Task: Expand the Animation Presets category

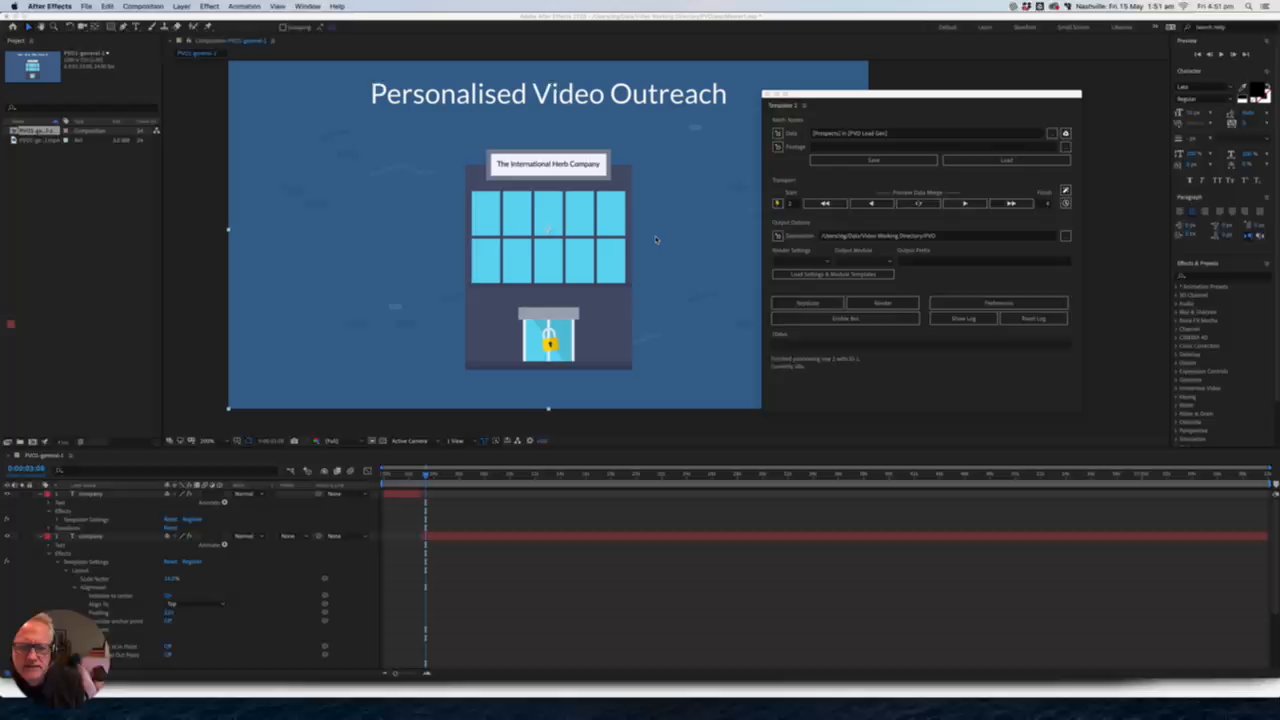Action: (x=1176, y=287)
